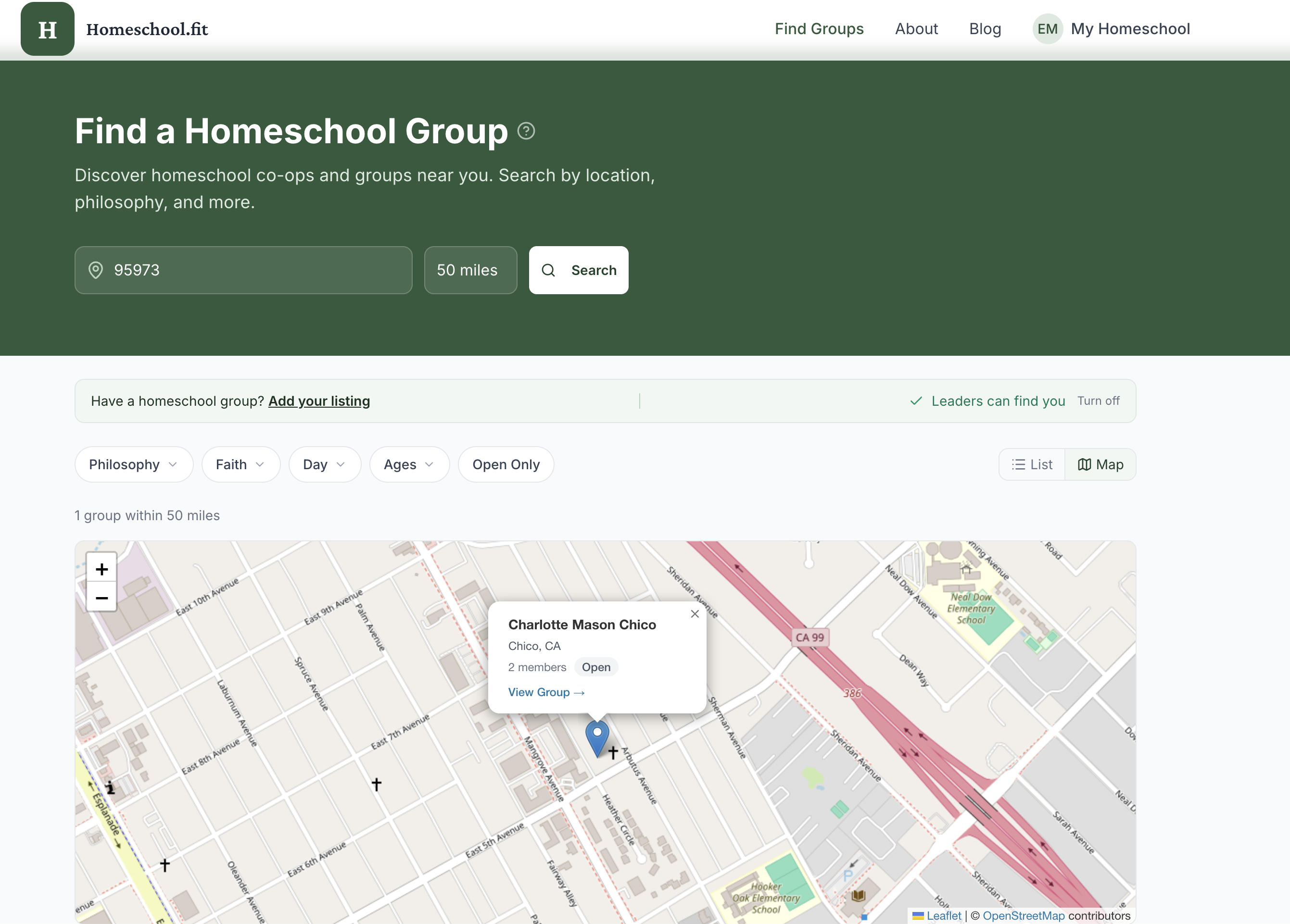The image size is (1290, 924).
Task: Toggle the Open Only filter
Action: pyautogui.click(x=506, y=464)
